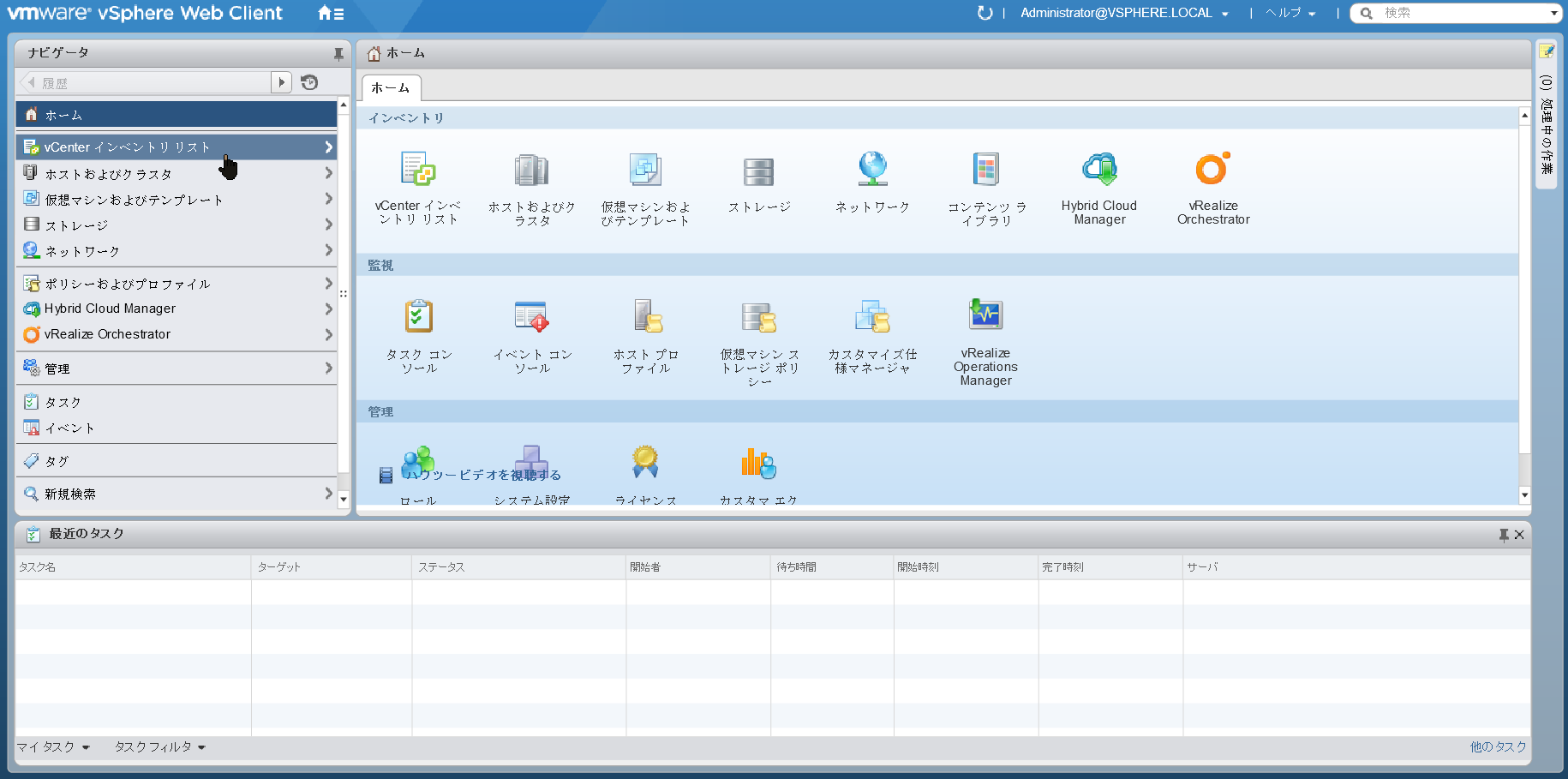Click the back history arrow in navigator
The width and height of the screenshot is (1568, 779).
(31, 82)
